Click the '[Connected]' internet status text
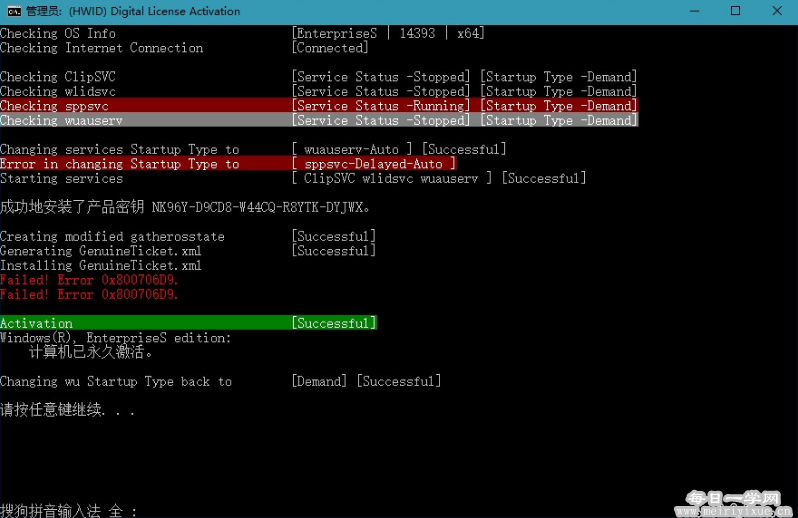This screenshot has height=518, width=798. point(330,48)
